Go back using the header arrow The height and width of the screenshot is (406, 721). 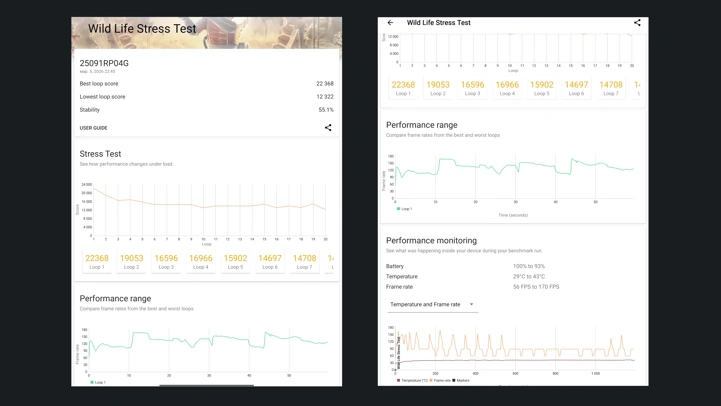(x=390, y=22)
